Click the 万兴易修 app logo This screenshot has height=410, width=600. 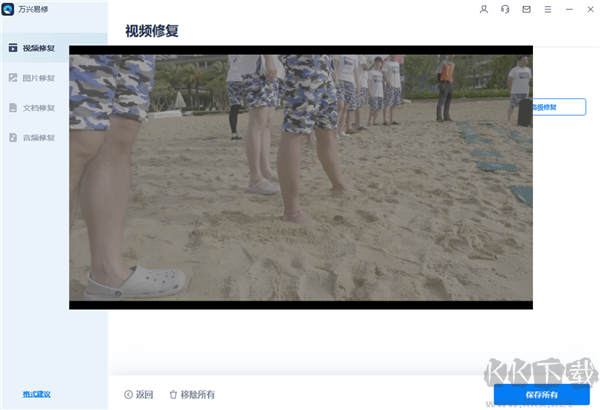coord(8,9)
